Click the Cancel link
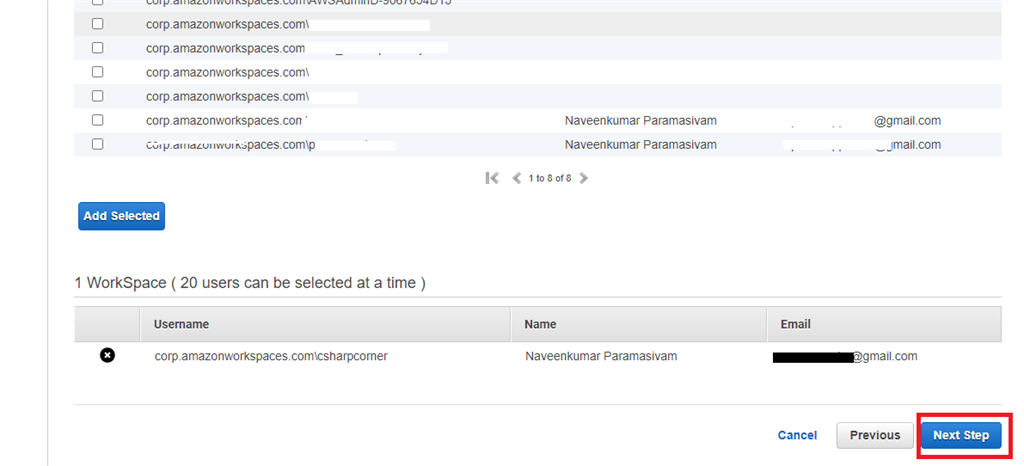 tap(797, 435)
